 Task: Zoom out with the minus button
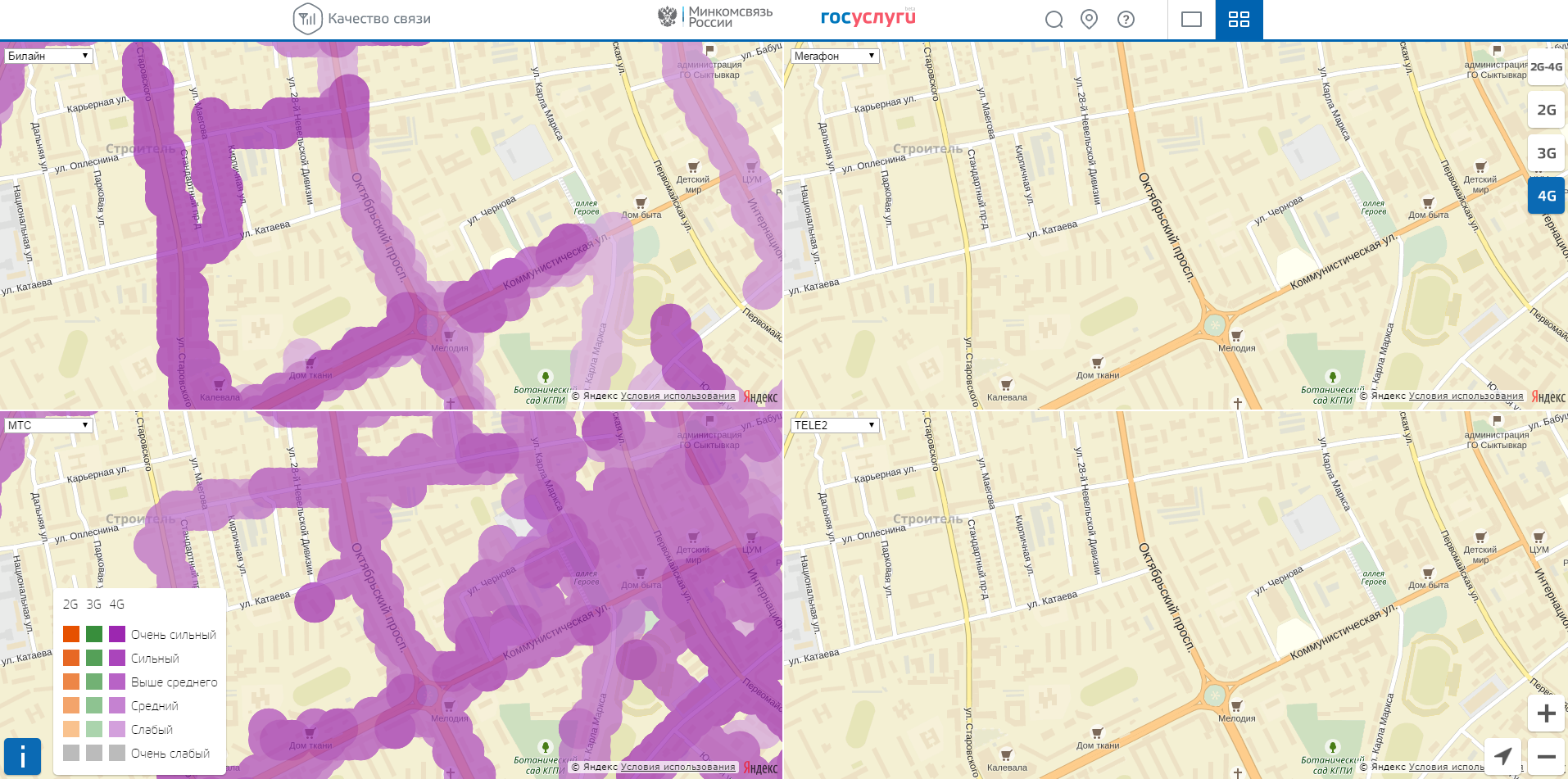point(1546,757)
